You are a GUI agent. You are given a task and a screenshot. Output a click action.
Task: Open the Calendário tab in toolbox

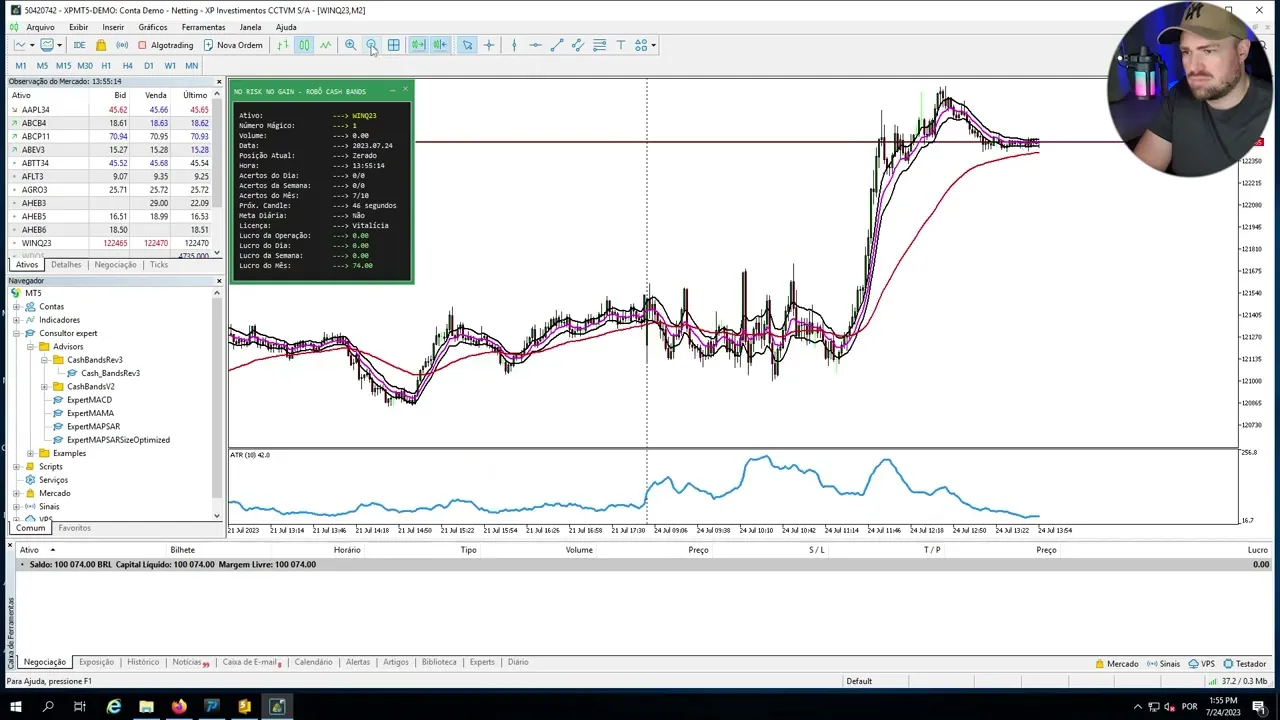313,662
